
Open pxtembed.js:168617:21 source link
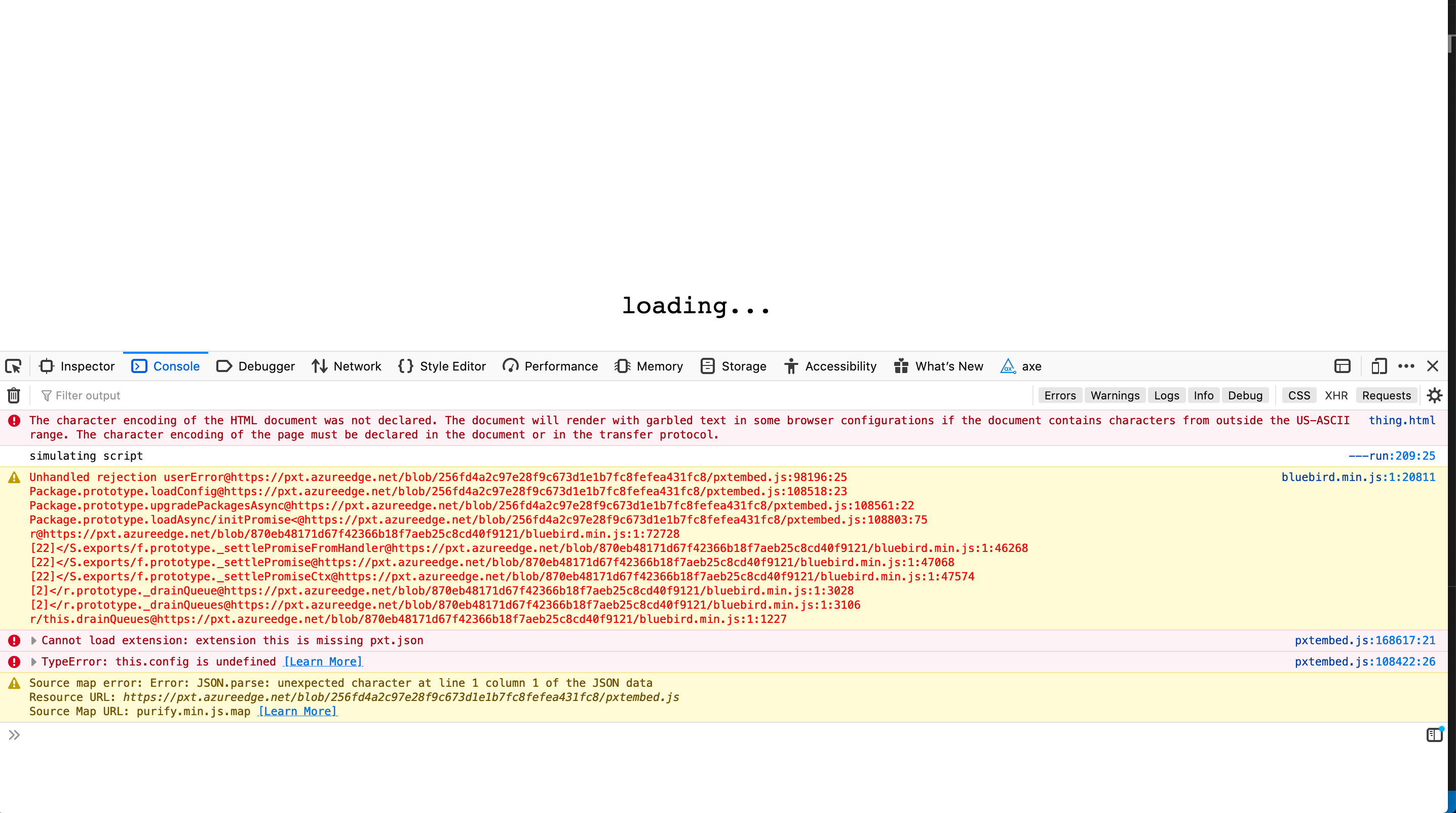1365,641
